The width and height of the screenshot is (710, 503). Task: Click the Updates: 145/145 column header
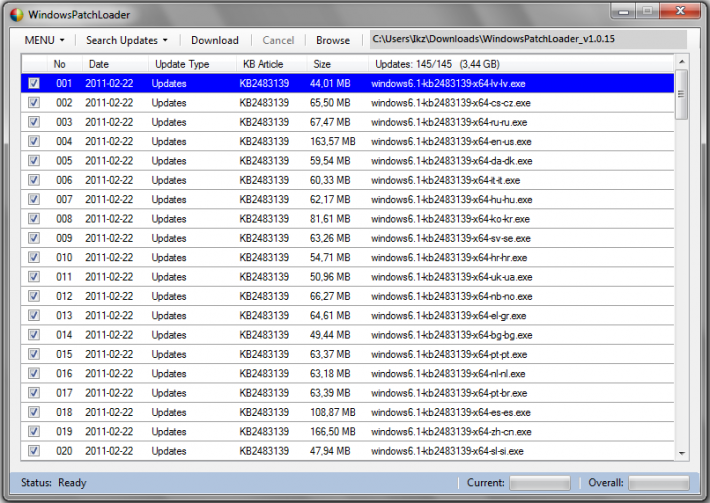521,64
